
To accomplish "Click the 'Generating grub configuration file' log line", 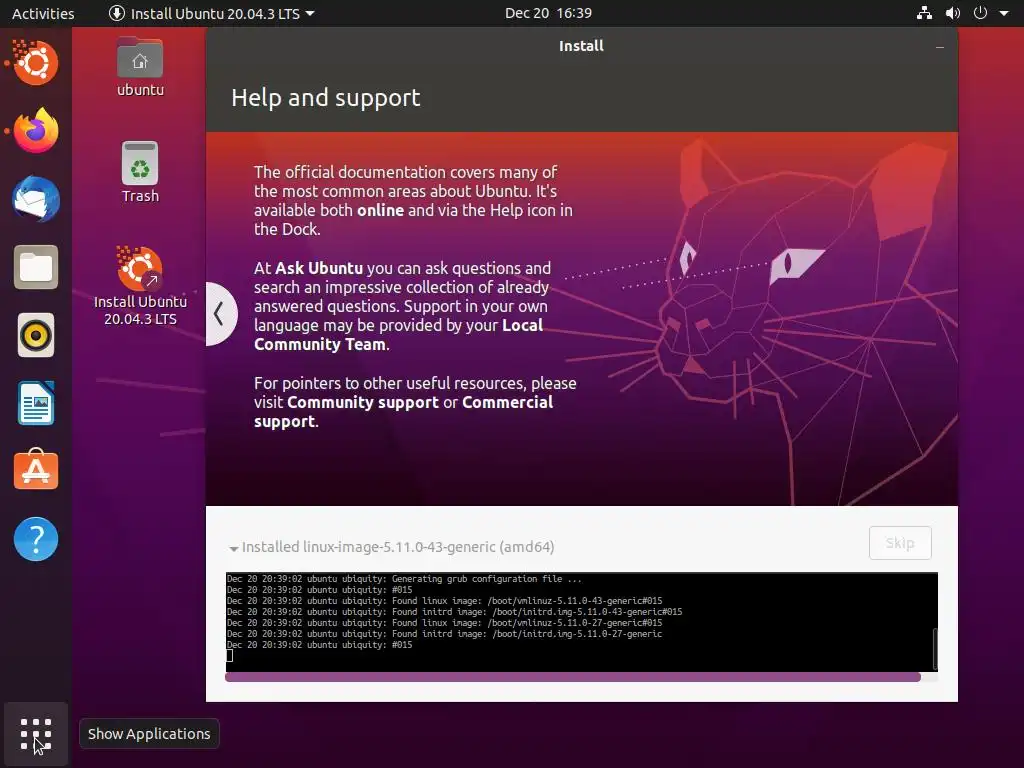I will tap(404, 579).
